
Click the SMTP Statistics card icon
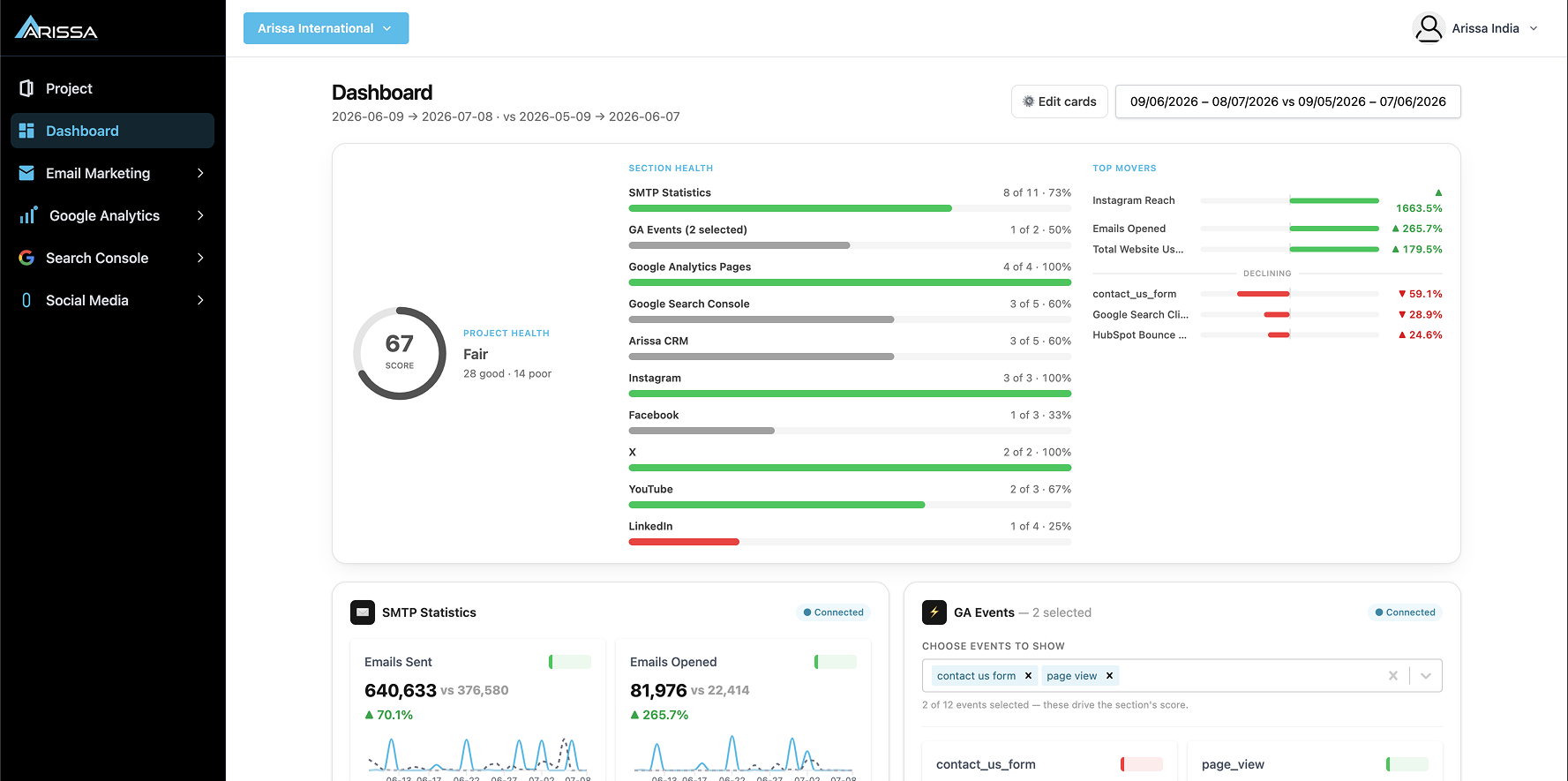point(363,612)
